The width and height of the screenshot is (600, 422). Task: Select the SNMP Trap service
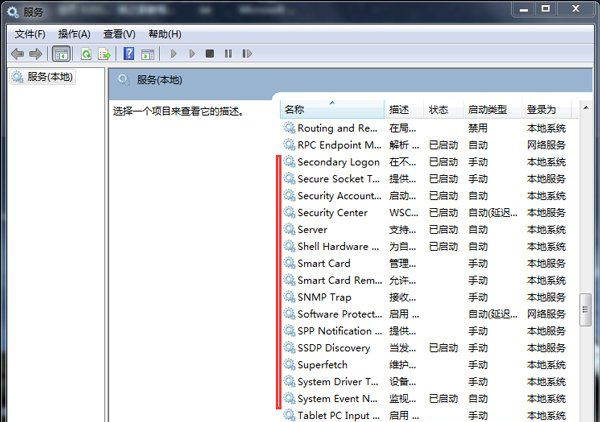pyautogui.click(x=426, y=297)
